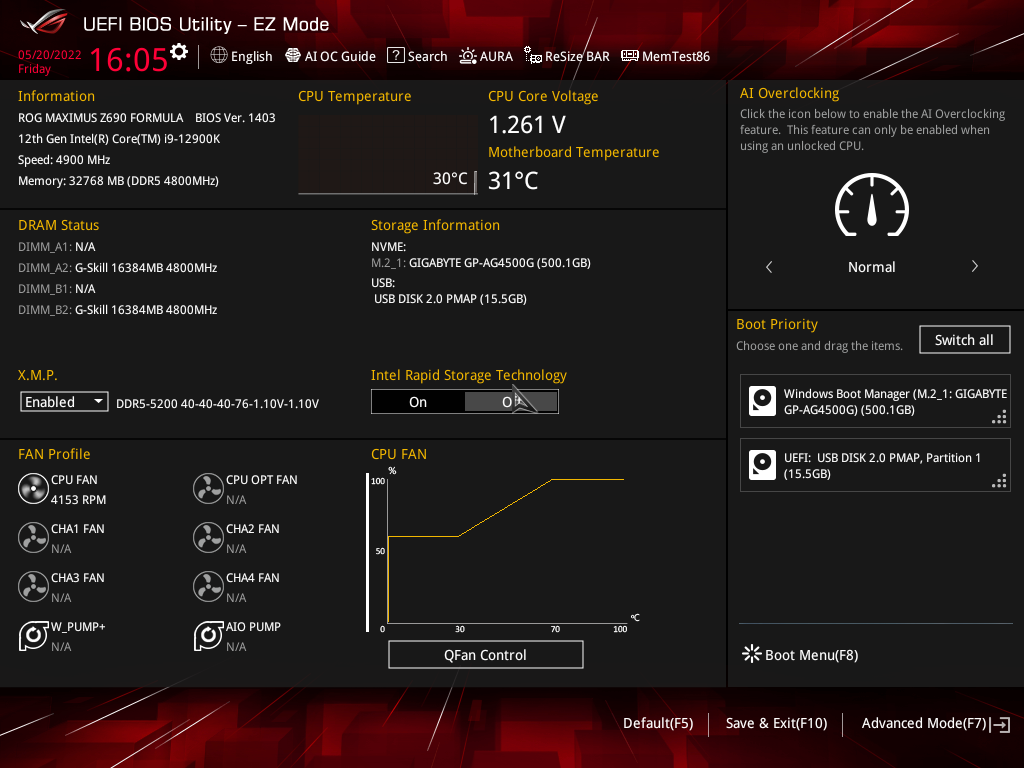Click the CHA2 FAN icon
This screenshot has height=768, width=1024.
tap(208, 537)
